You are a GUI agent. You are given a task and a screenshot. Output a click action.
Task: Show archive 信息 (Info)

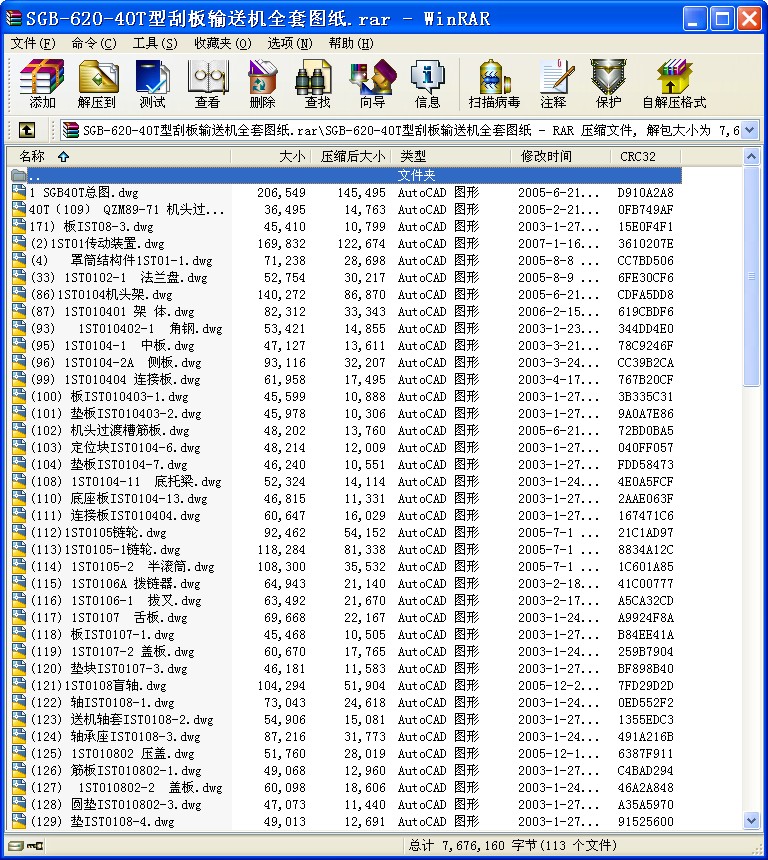pyautogui.click(x=428, y=84)
